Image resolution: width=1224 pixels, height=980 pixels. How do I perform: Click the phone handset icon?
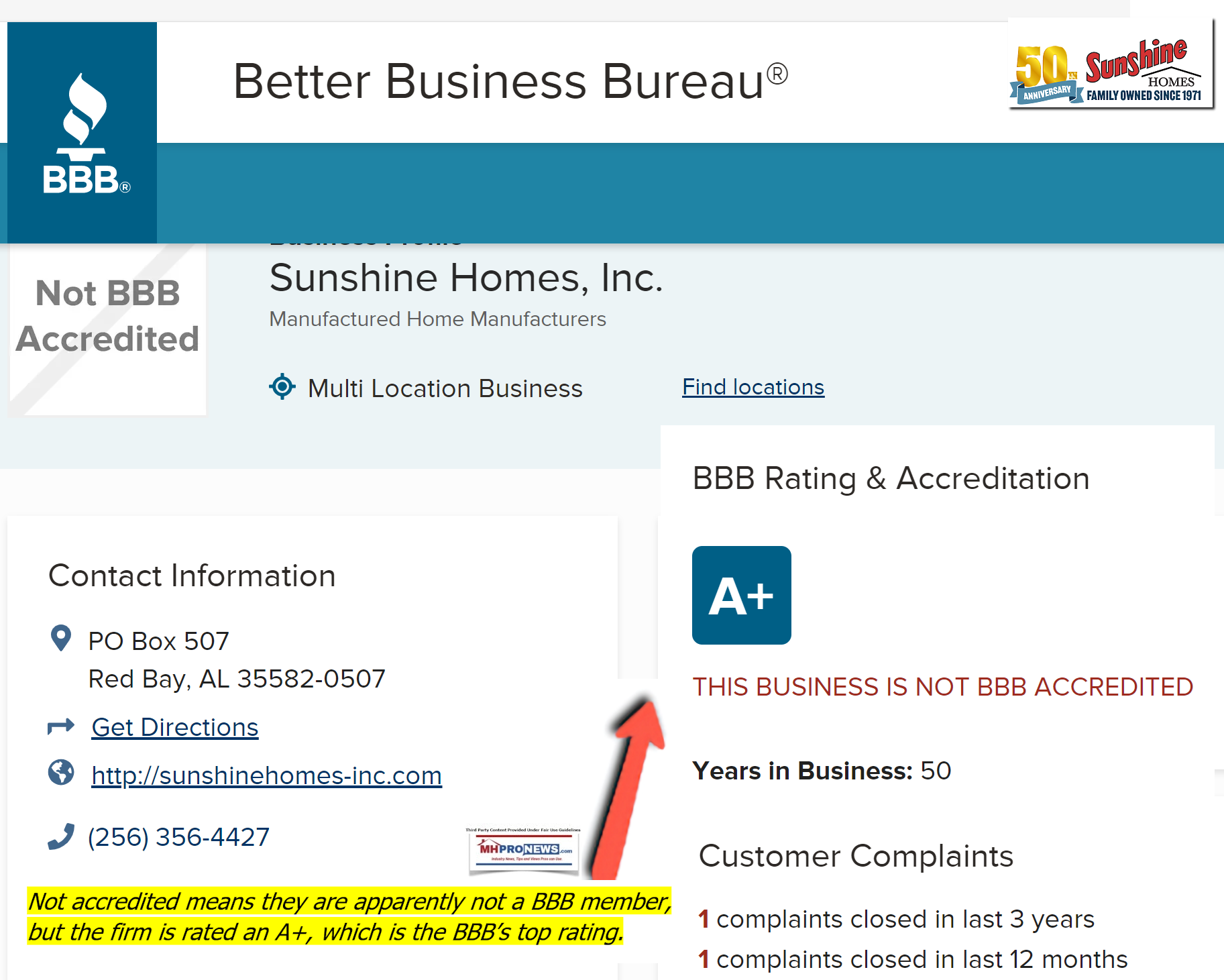[x=61, y=836]
